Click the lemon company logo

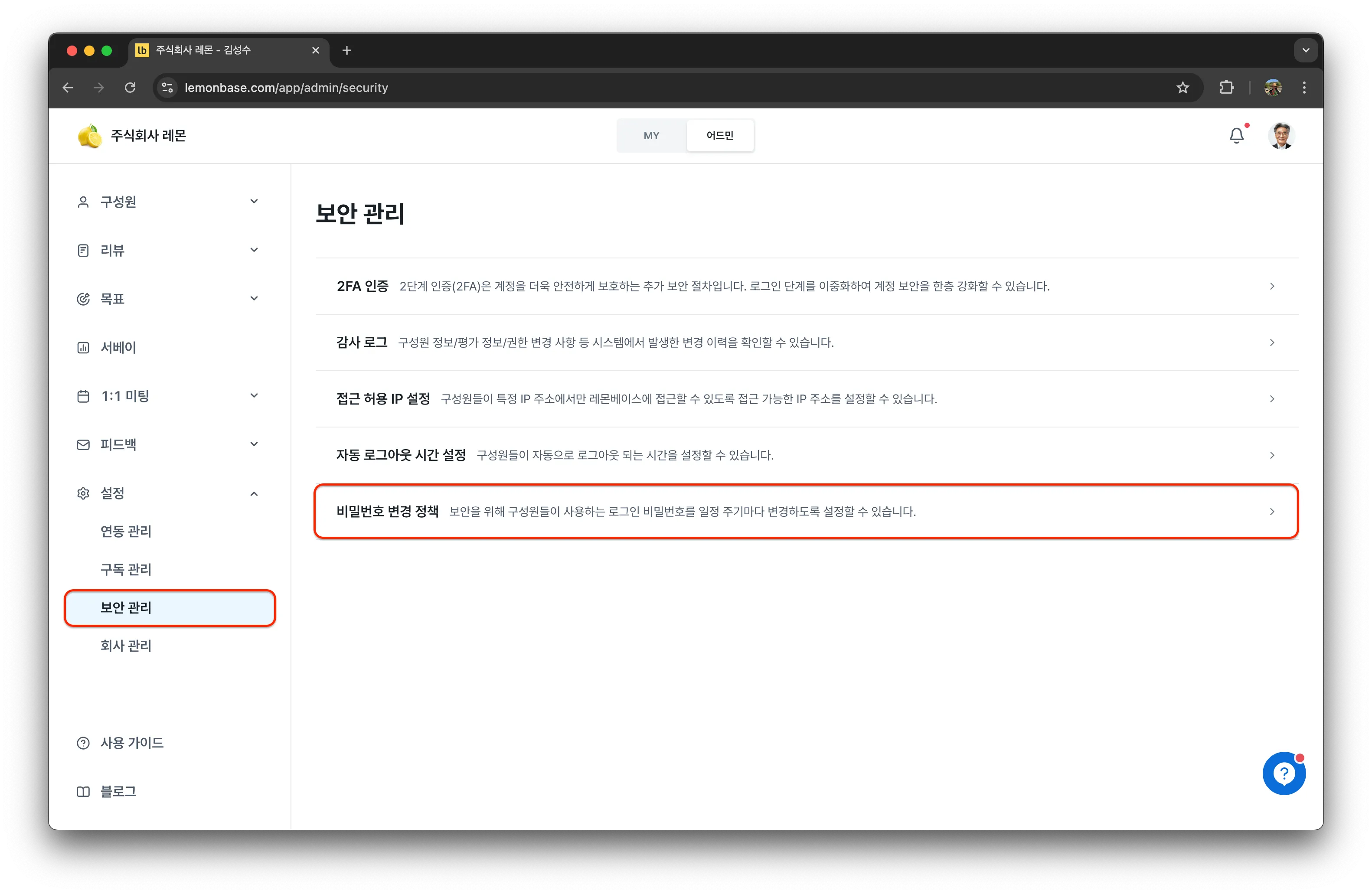(x=89, y=136)
